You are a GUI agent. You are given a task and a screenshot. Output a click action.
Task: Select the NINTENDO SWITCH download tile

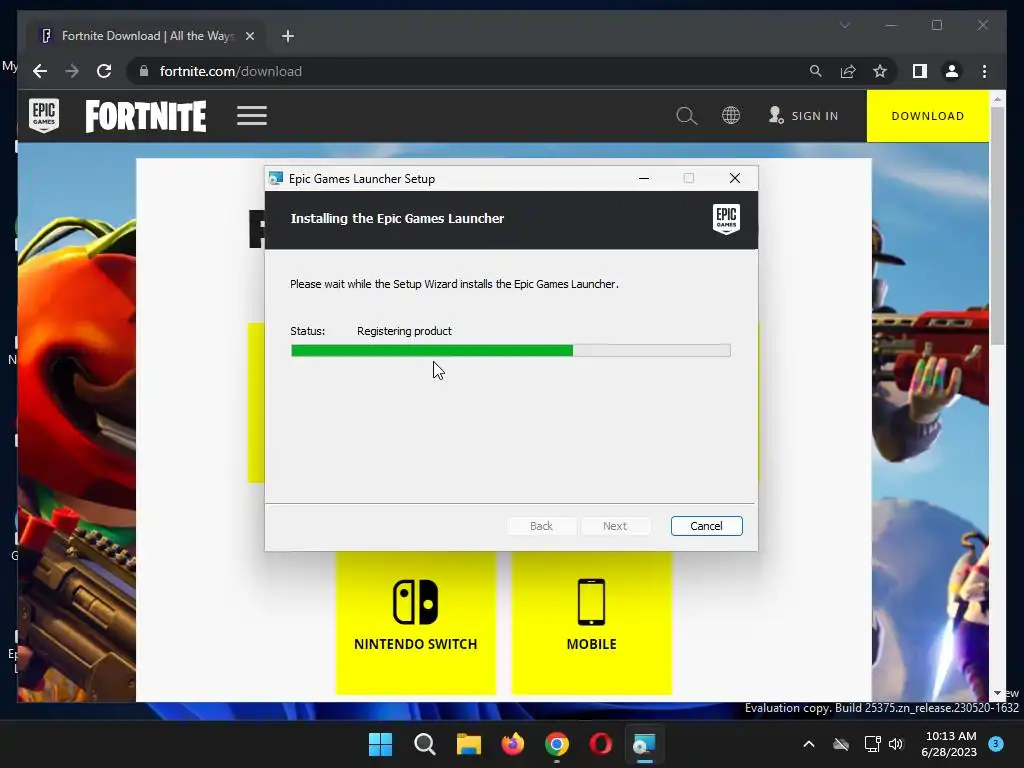tap(416, 622)
